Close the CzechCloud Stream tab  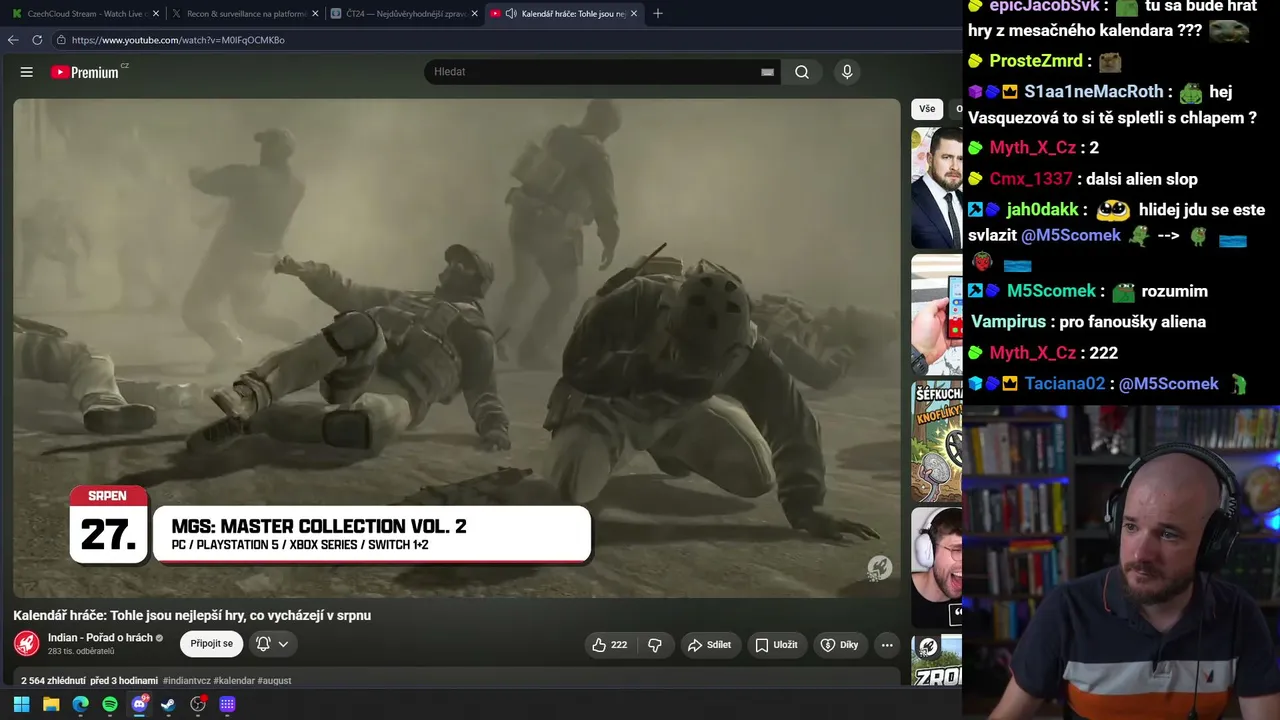click(155, 14)
